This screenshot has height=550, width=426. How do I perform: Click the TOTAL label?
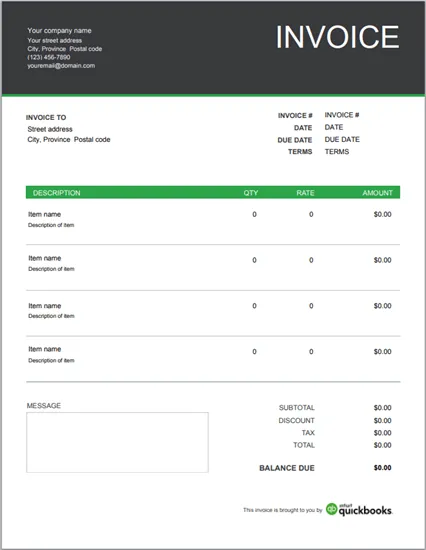(x=304, y=445)
